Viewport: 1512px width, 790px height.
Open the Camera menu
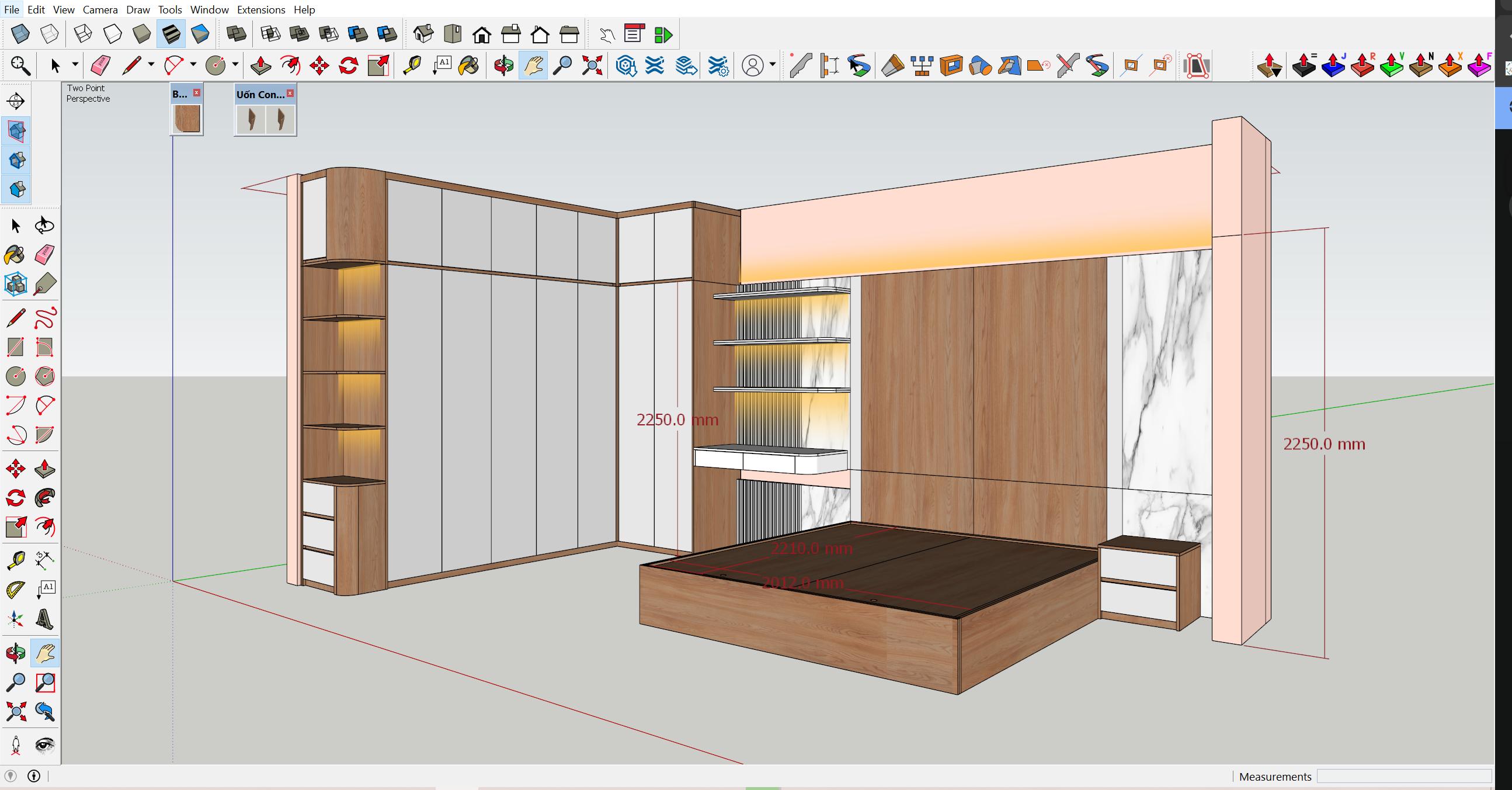[x=100, y=9]
